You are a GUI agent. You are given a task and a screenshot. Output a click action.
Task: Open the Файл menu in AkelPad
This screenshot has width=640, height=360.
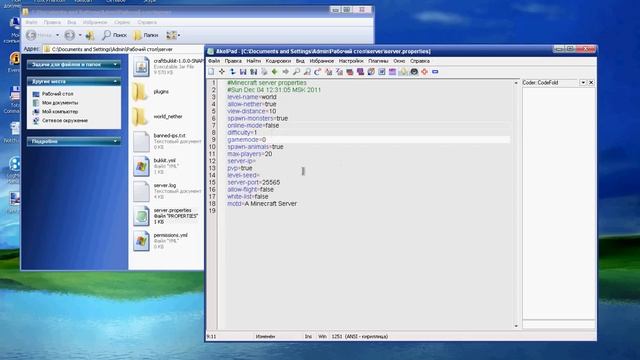214,61
